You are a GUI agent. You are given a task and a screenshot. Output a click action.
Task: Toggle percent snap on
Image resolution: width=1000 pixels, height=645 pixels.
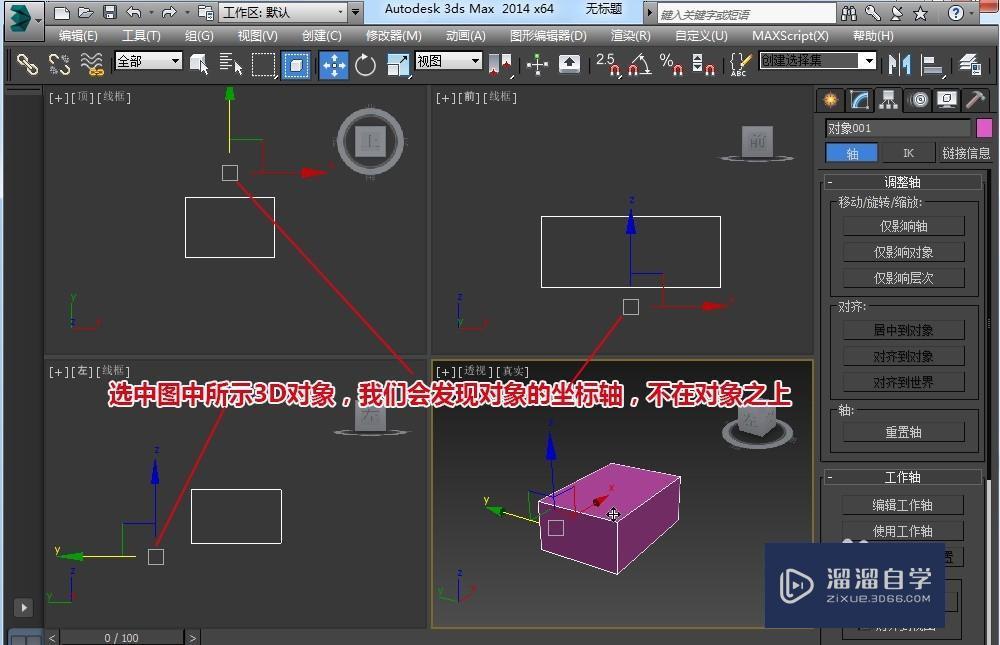click(668, 65)
